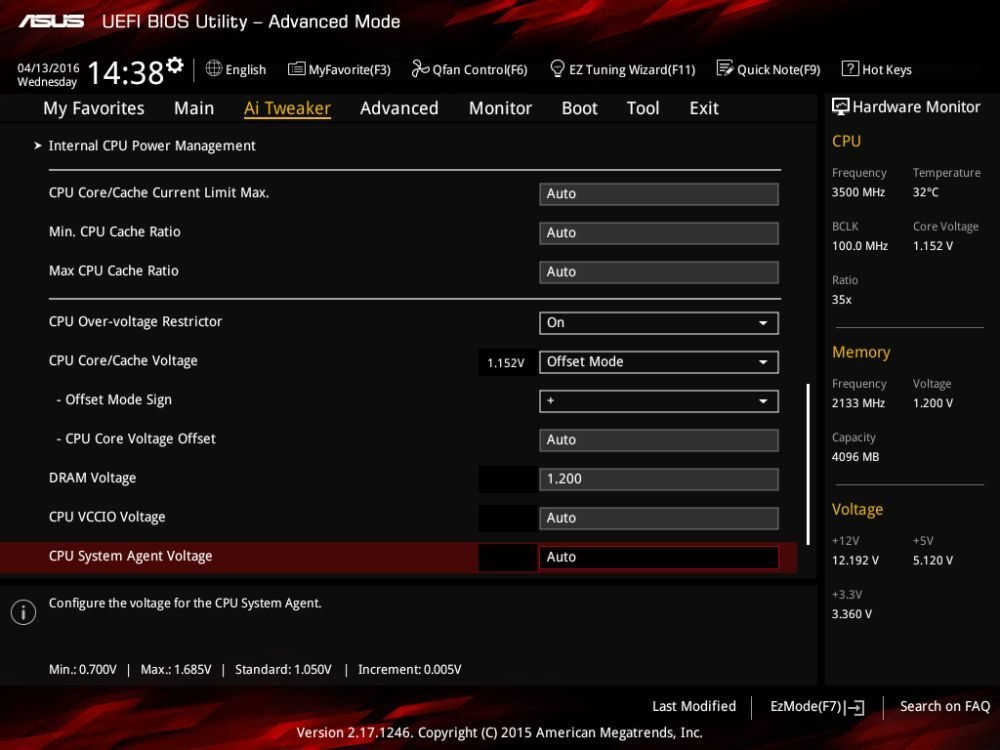Click the ASUS logo
The width and height of the screenshot is (1000, 750).
pos(51,21)
